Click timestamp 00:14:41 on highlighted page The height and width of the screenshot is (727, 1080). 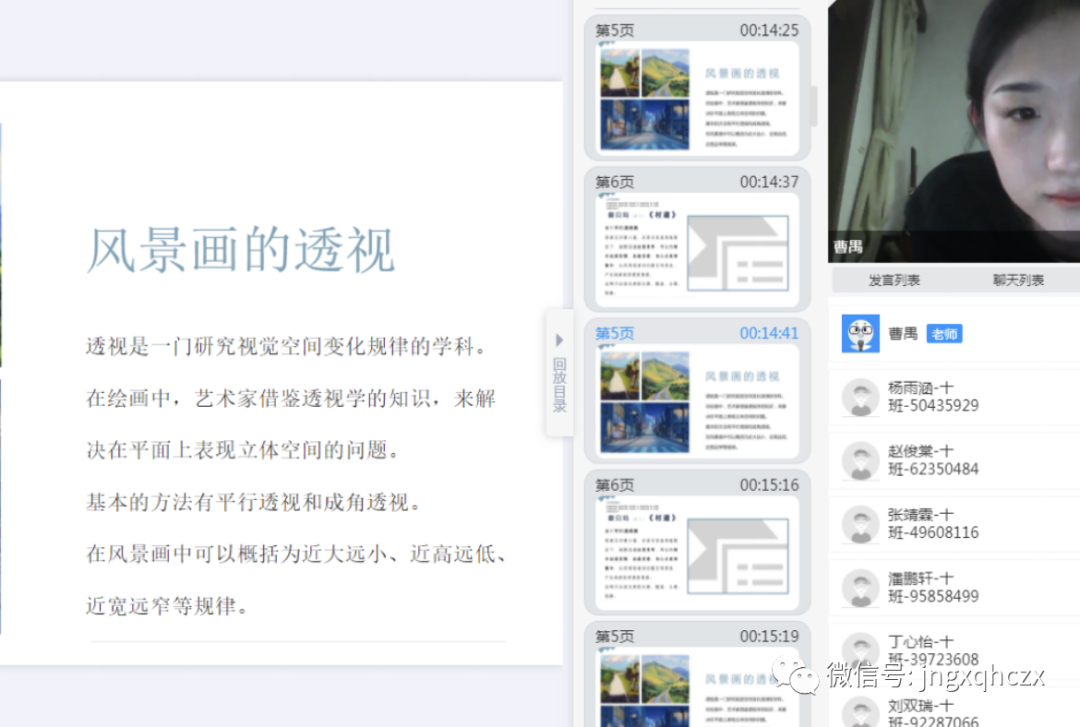click(x=769, y=333)
